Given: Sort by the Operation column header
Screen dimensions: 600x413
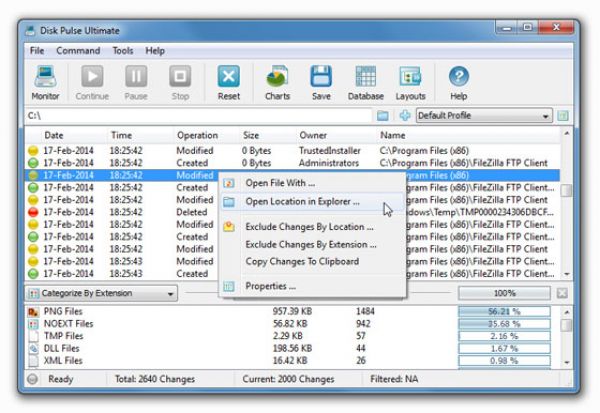Looking at the screenshot, I should (197, 135).
